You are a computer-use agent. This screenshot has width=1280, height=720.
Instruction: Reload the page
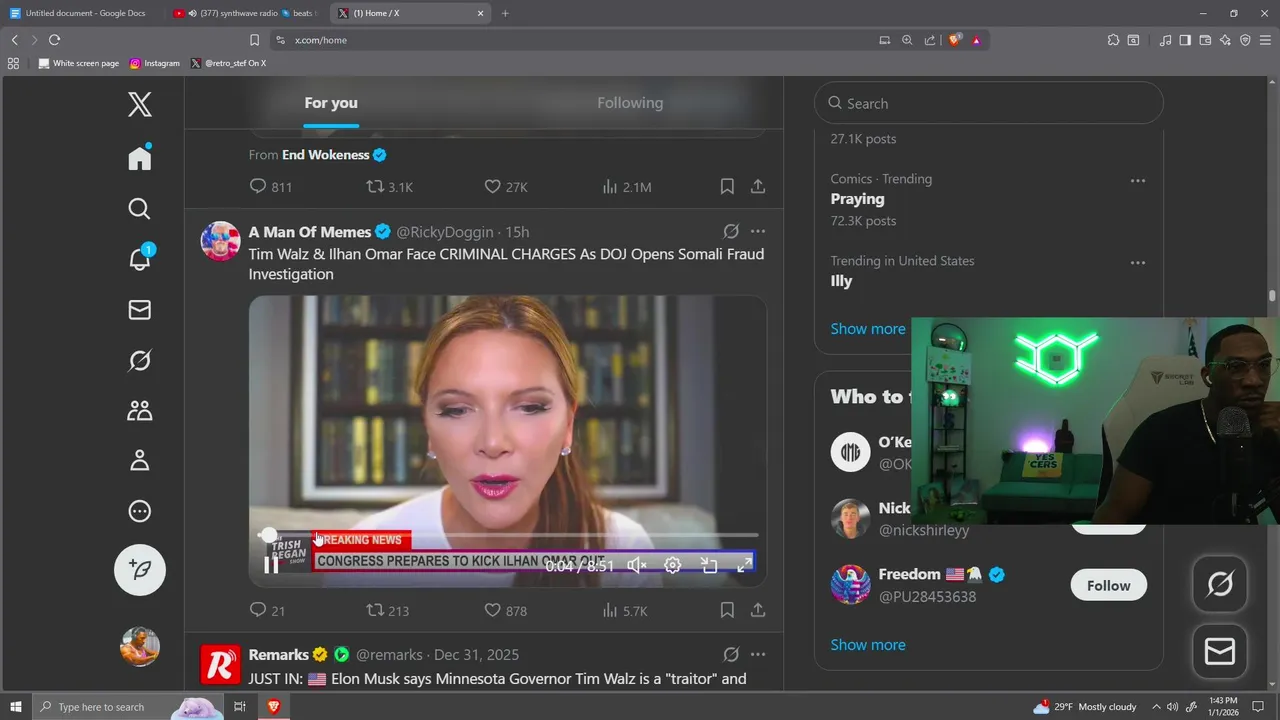(54, 40)
